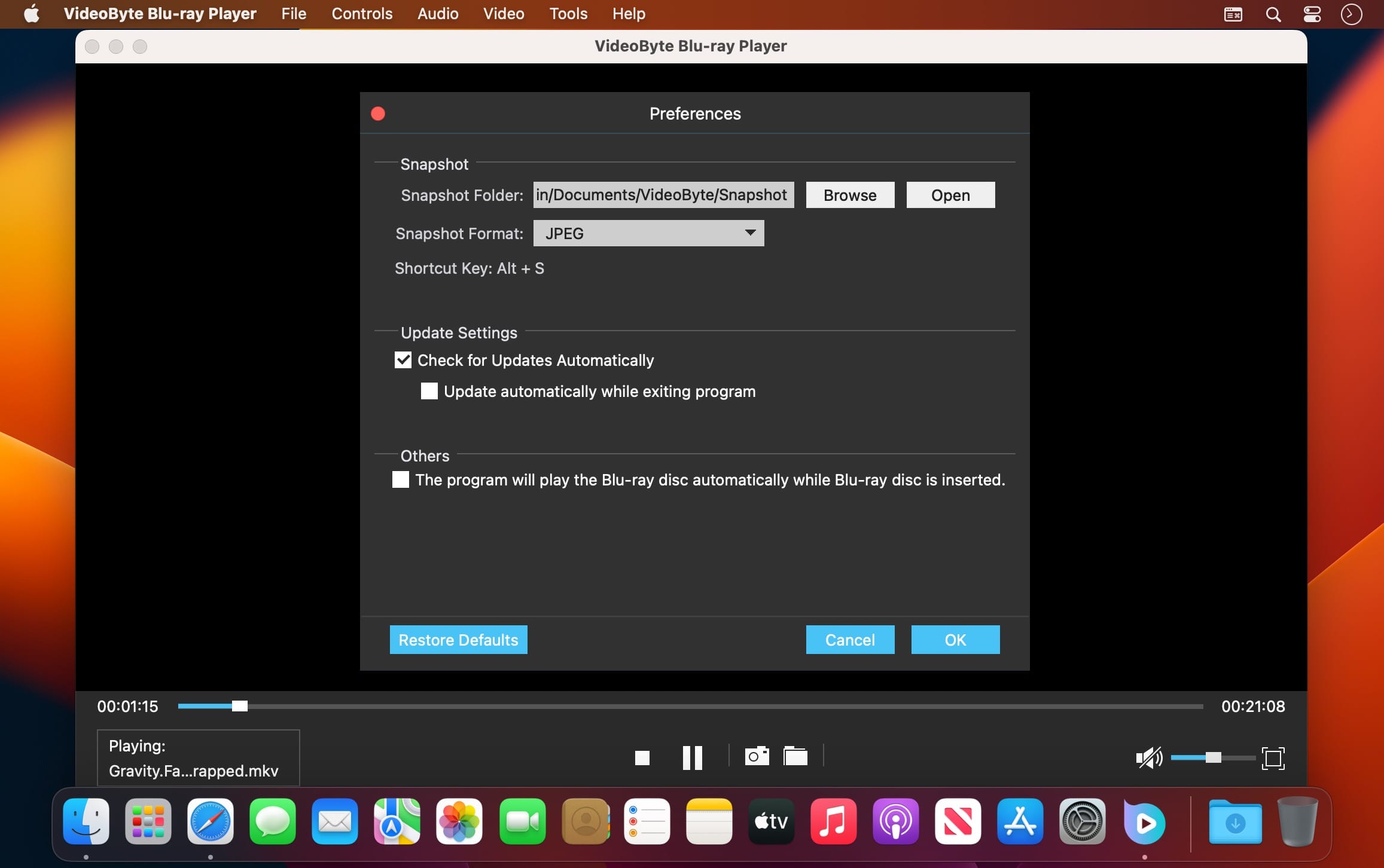Open macOS Spotlight search icon
1384x868 pixels.
point(1273,14)
